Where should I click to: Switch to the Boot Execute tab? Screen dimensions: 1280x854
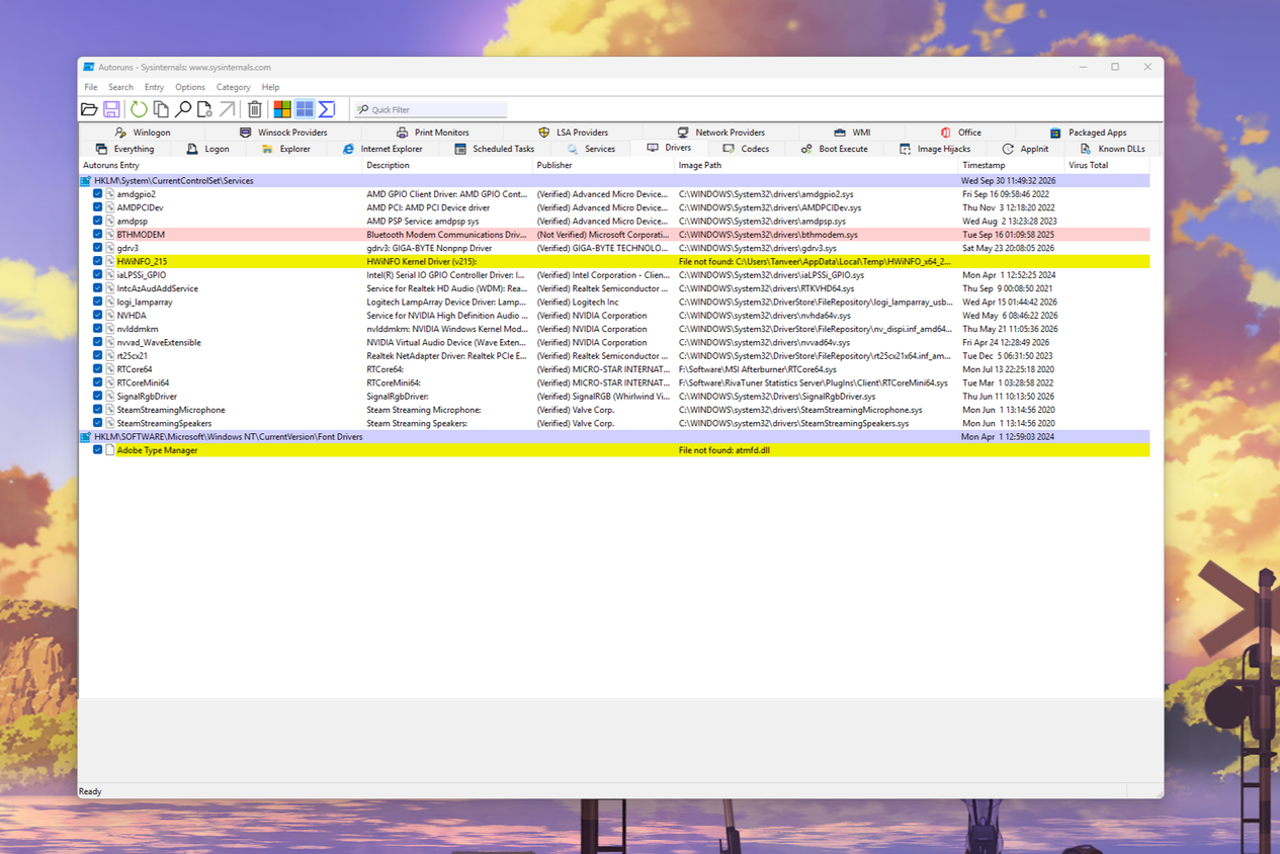pyautogui.click(x=834, y=149)
